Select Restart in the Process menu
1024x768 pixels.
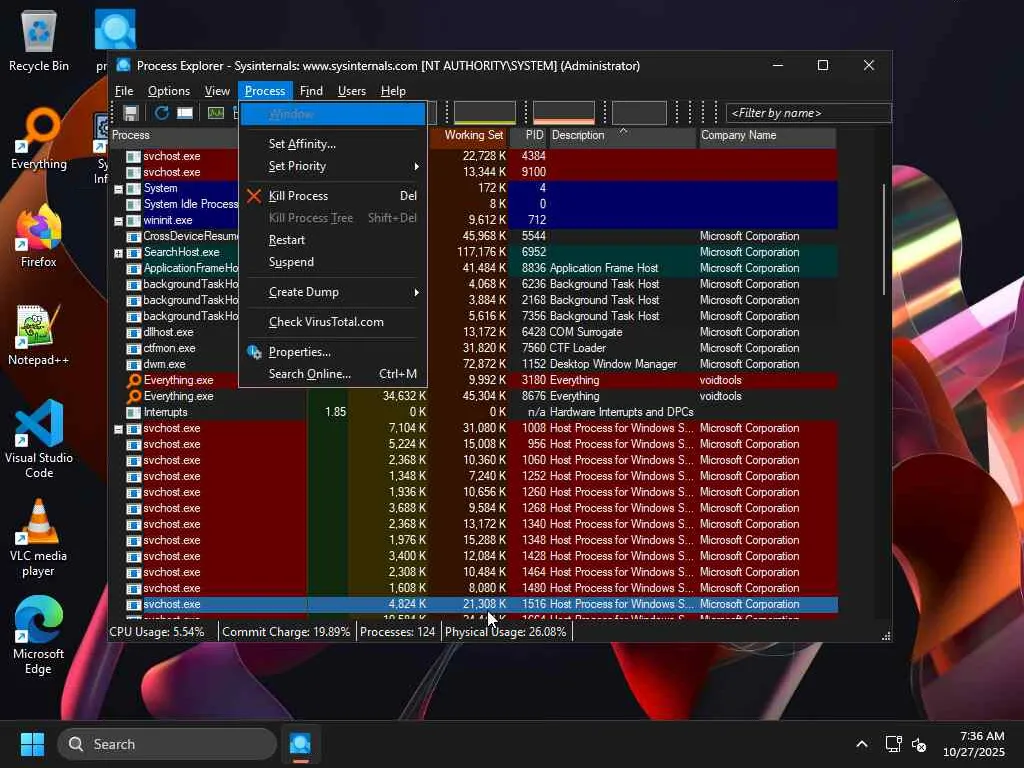click(333, 240)
